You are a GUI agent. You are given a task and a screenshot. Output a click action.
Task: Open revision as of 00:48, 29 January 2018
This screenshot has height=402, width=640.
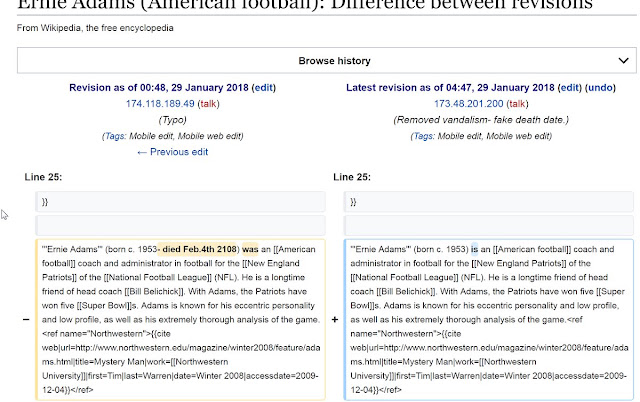click(159, 88)
